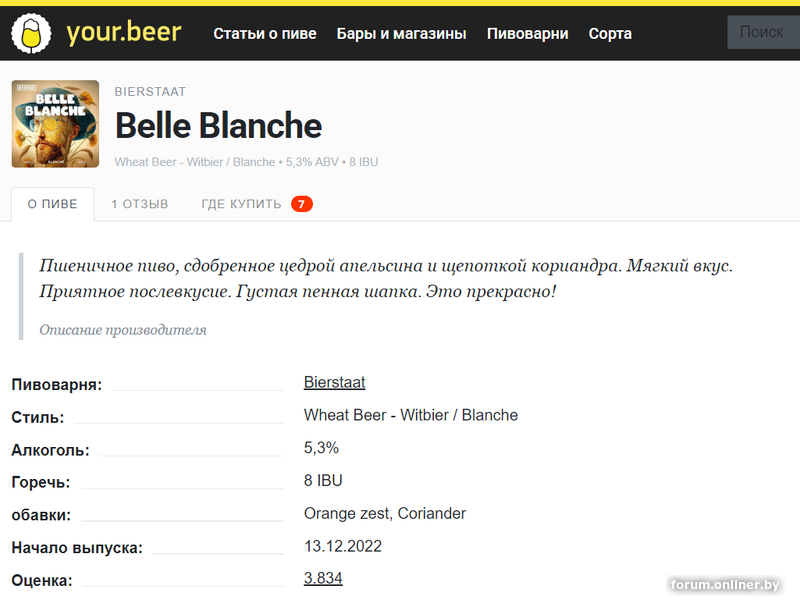This screenshot has width=800, height=606.
Task: Click the Алкоголь: label
Action: coord(51,450)
